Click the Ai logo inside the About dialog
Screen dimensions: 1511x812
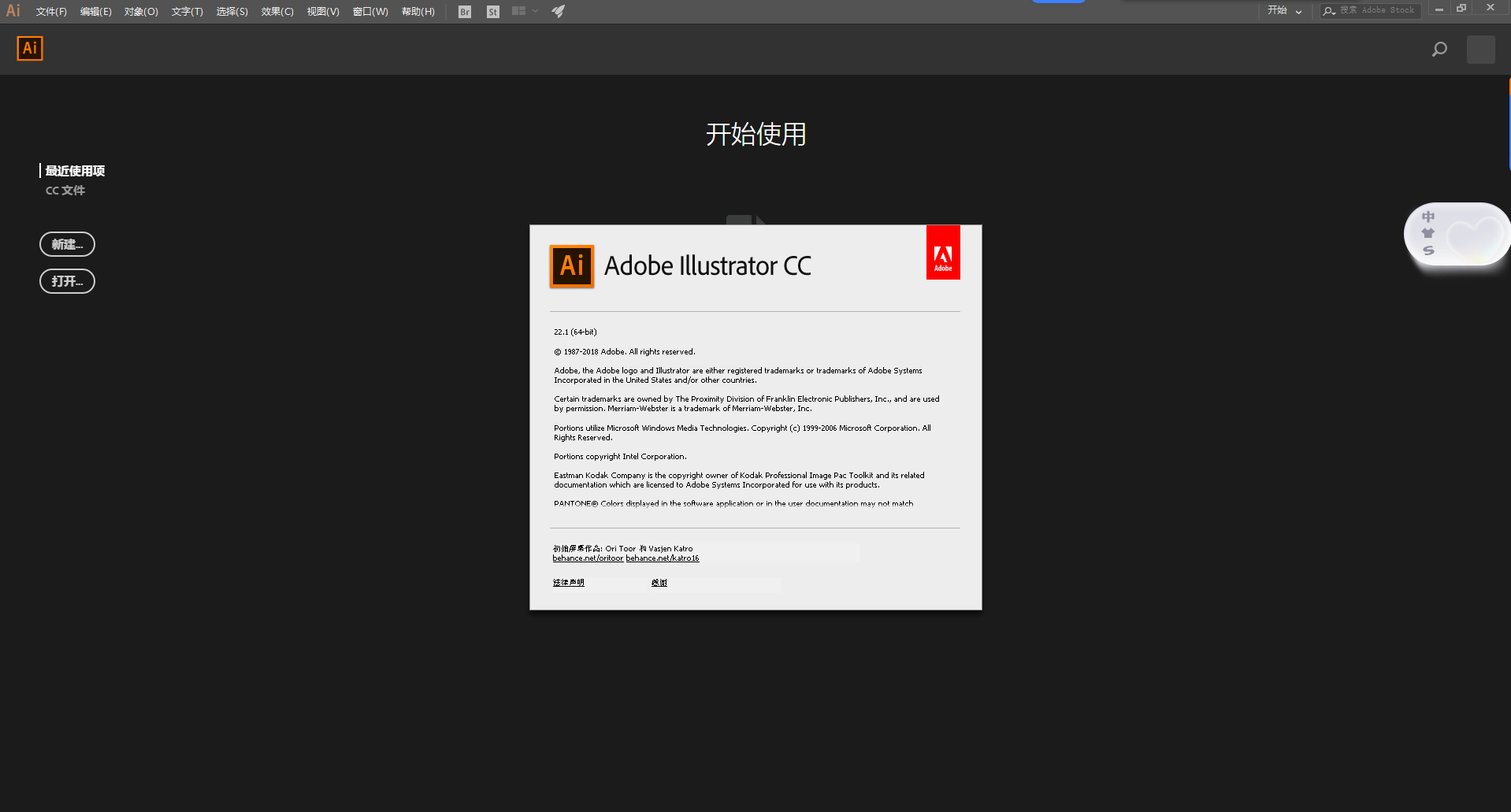coord(571,266)
